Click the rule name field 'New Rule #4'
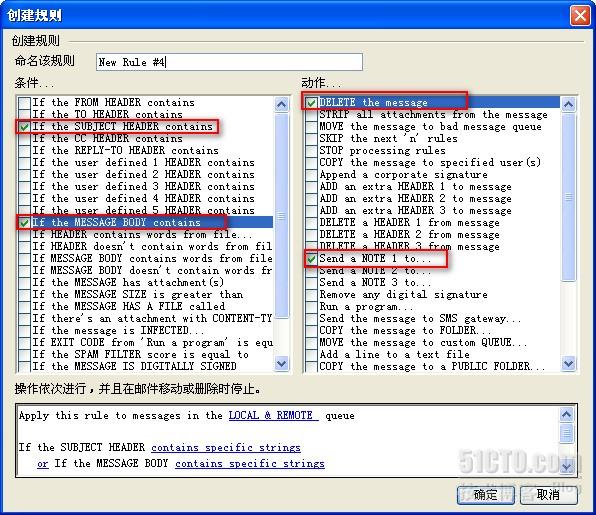596x515 pixels. click(229, 62)
